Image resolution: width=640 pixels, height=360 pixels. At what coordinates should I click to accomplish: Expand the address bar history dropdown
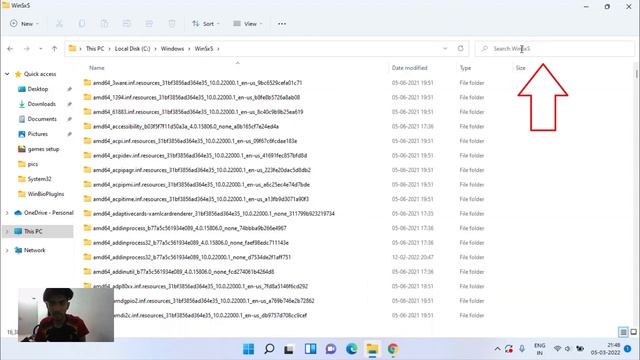445,49
